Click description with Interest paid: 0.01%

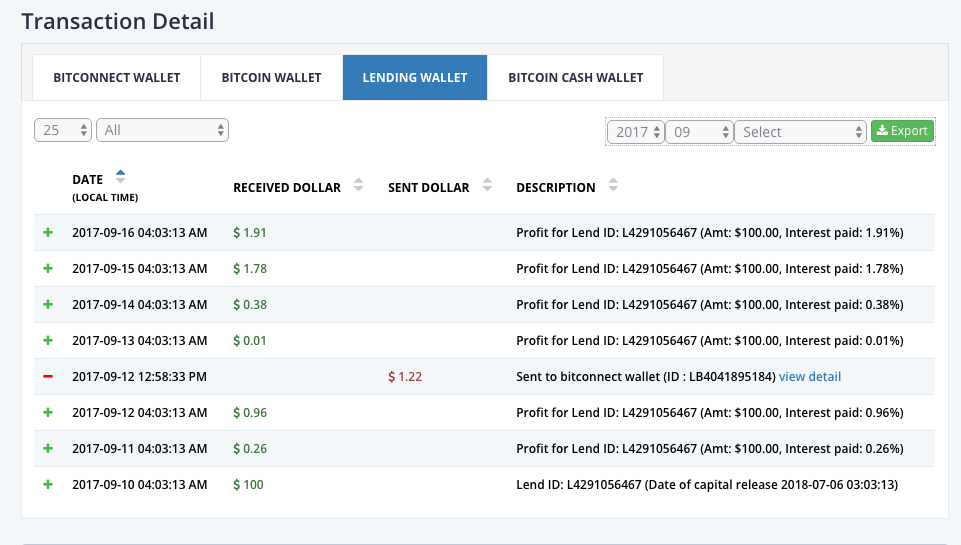coord(710,340)
